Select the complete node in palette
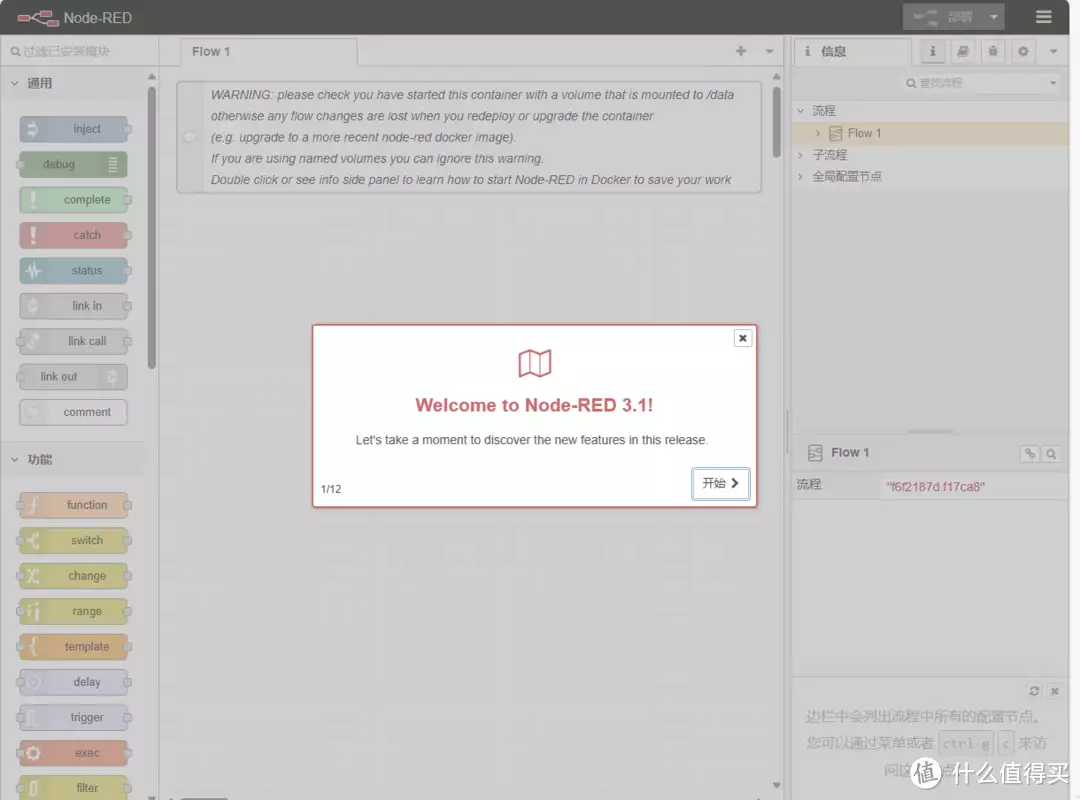 [x=74, y=200]
